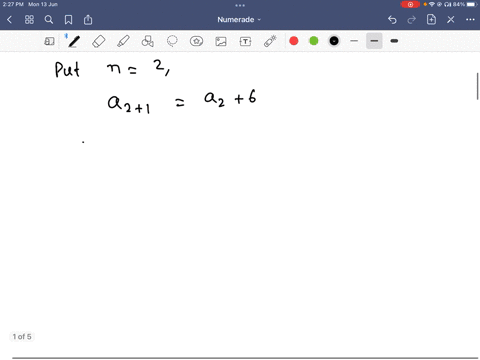Open the Numerade document title dropdown
The height and width of the screenshot is (360, 480).
tap(239, 20)
